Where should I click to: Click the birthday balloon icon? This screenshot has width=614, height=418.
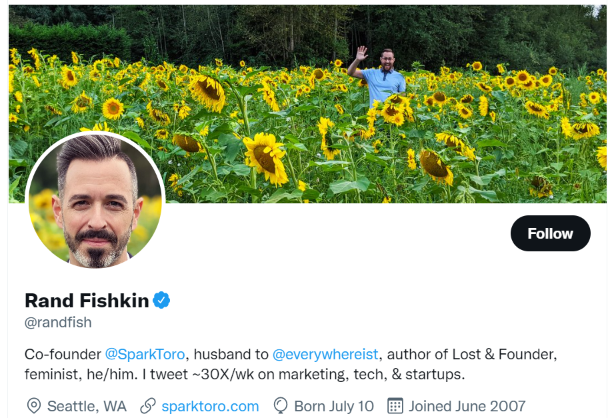(281, 406)
